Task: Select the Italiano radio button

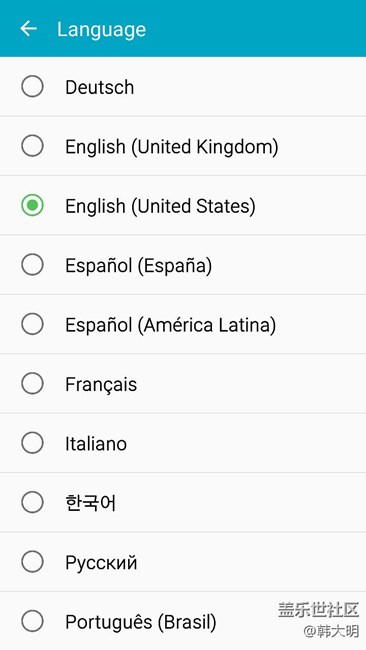Action: 32,443
